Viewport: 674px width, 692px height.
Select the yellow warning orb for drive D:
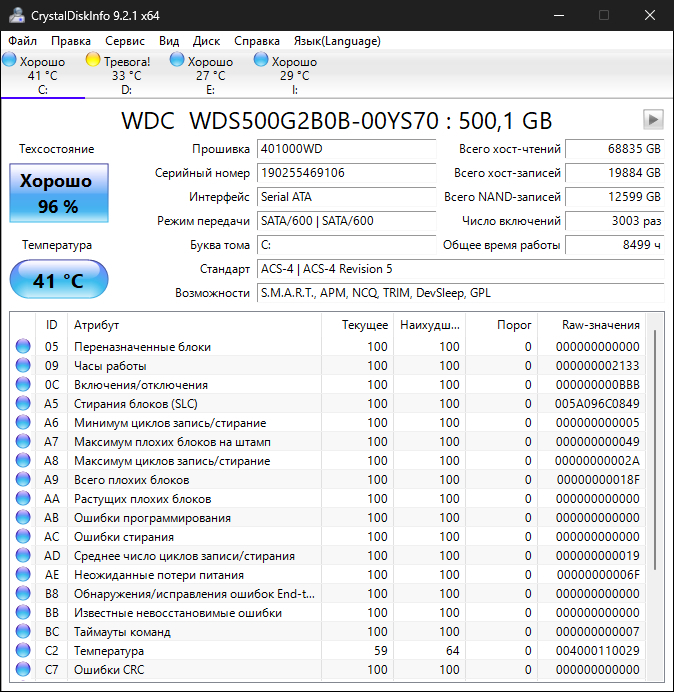[x=93, y=61]
